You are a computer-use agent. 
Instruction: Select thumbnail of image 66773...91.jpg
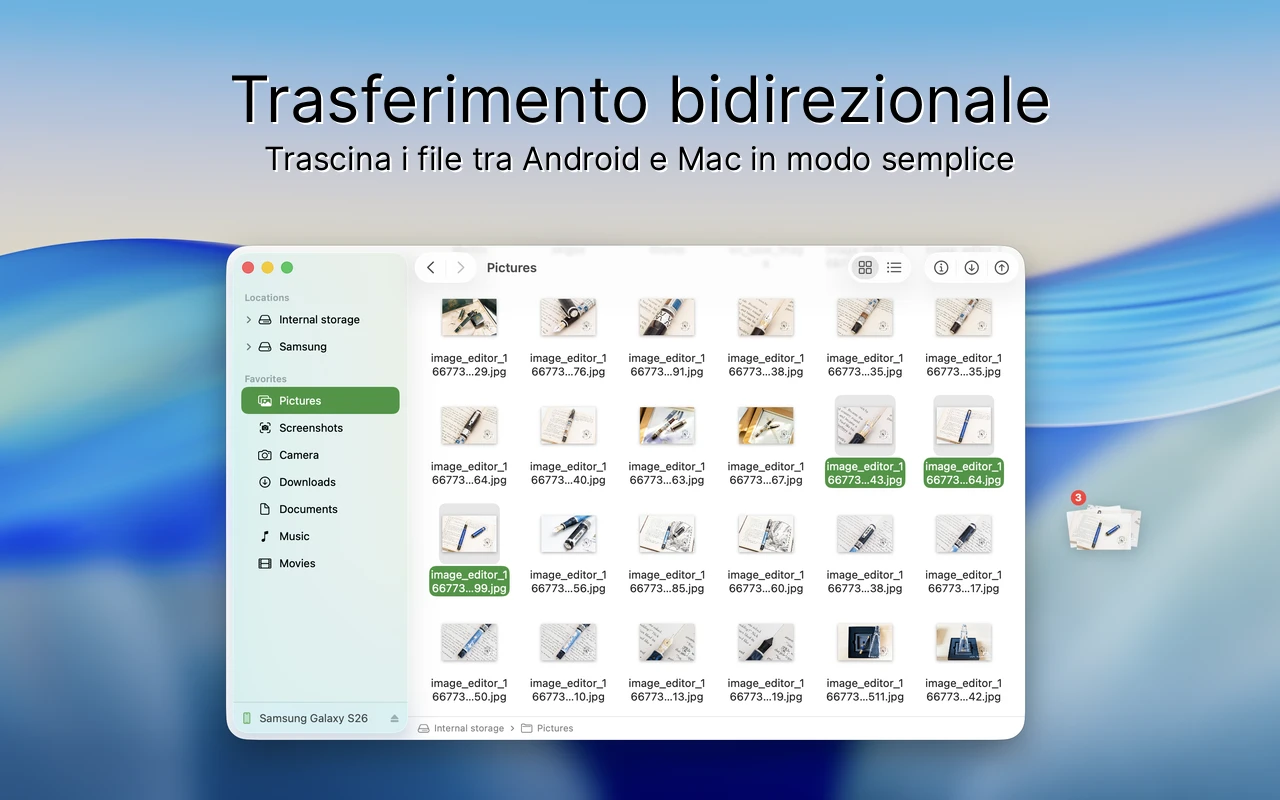667,317
